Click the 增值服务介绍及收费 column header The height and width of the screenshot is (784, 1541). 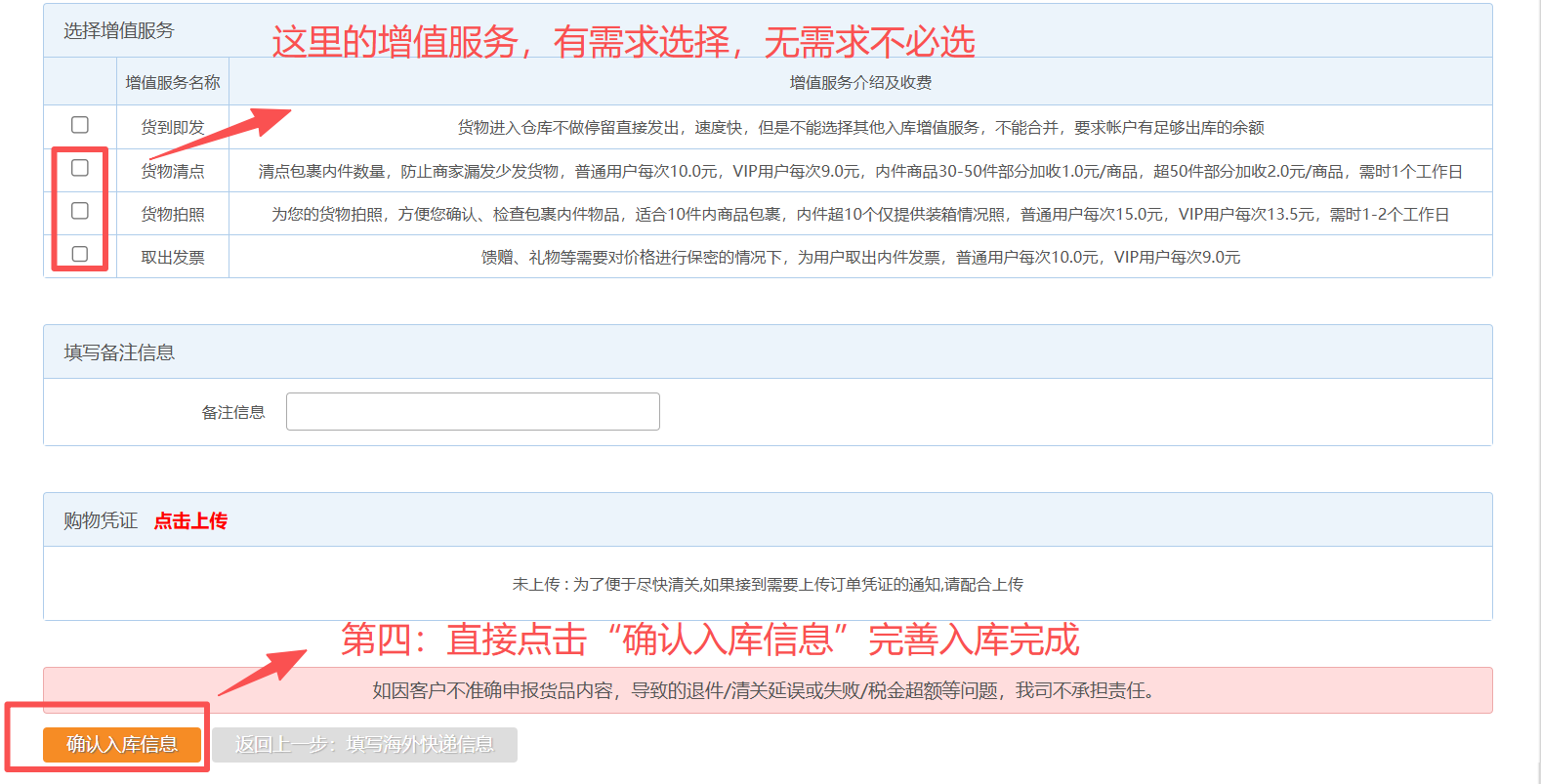860,82
